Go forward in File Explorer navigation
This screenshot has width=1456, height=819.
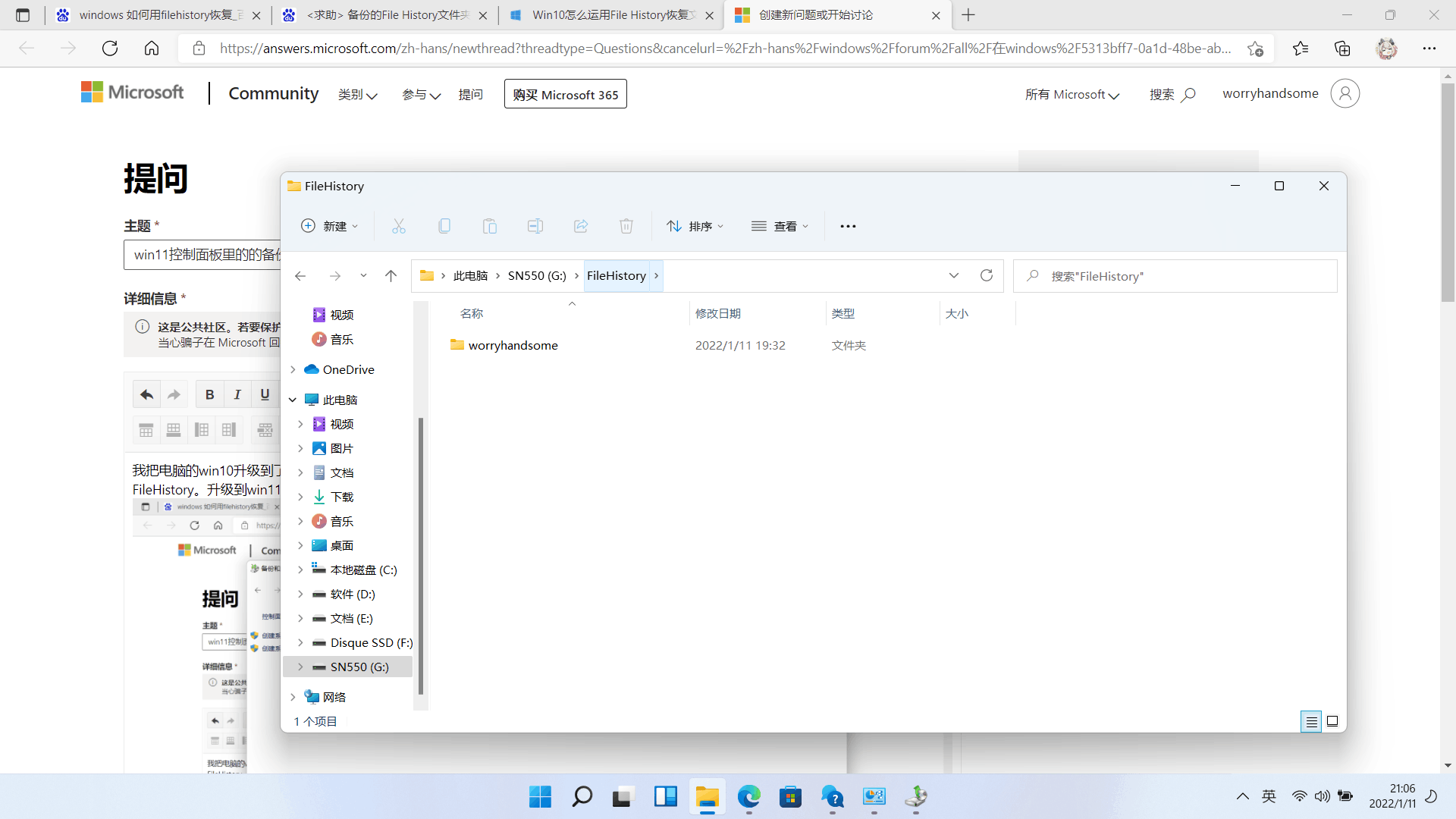coord(335,276)
